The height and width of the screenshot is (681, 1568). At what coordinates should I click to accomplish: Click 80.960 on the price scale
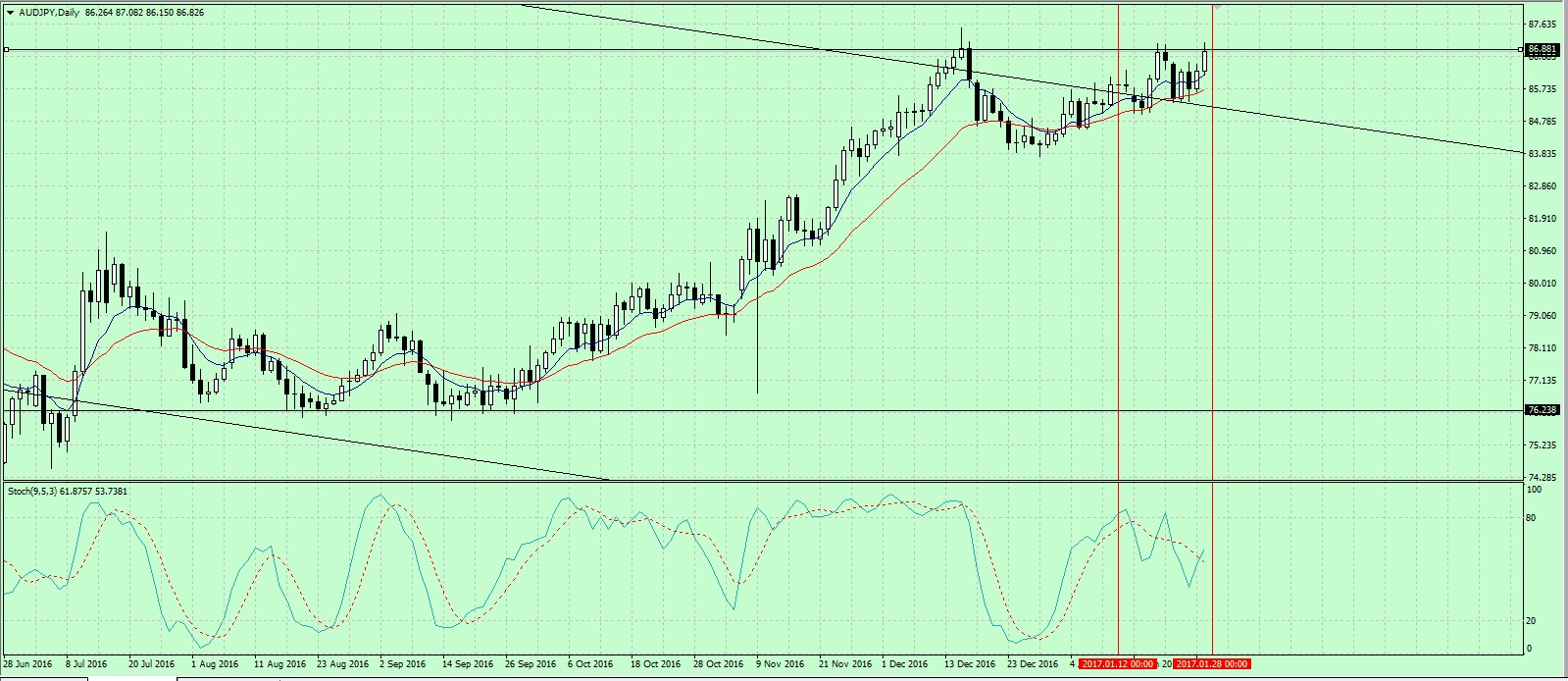(1543, 251)
